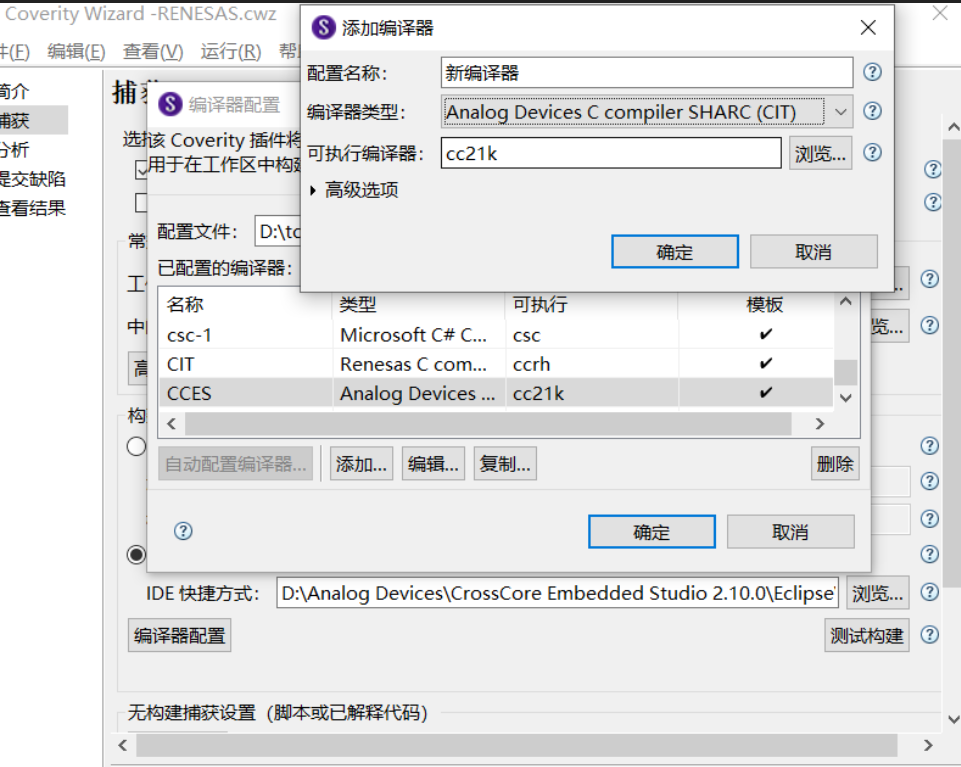961x767 pixels.
Task: Confirm 添加编译器 dialog with 确定
Action: [675, 252]
